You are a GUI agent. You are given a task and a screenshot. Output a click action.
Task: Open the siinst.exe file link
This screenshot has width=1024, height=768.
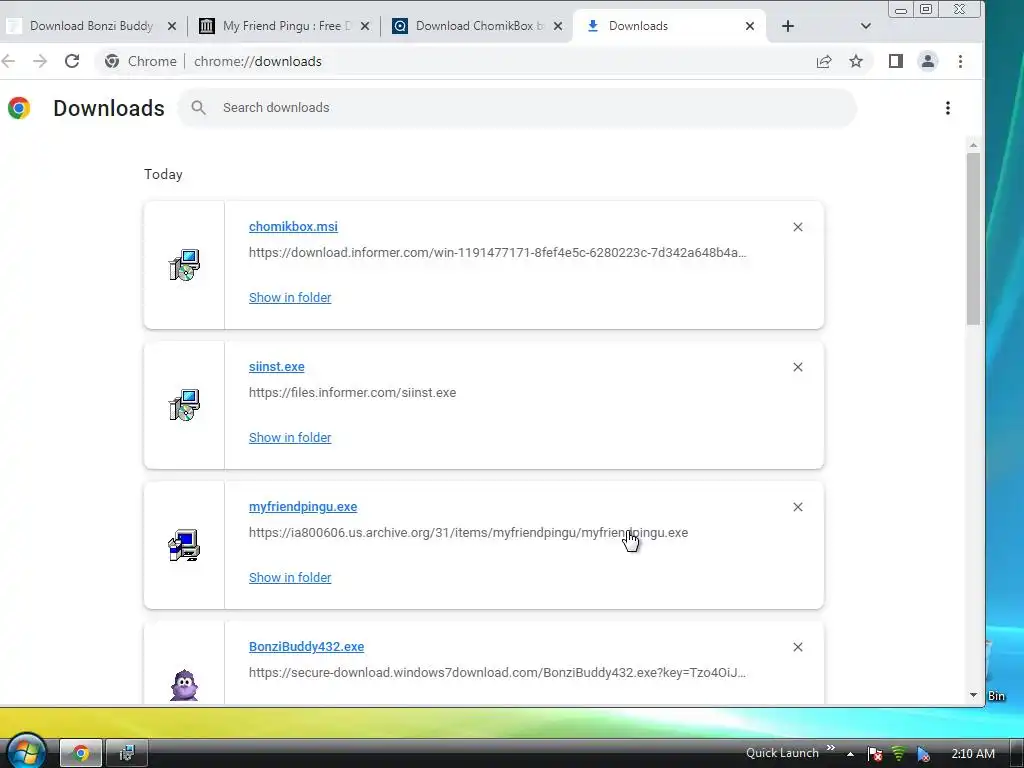276,366
